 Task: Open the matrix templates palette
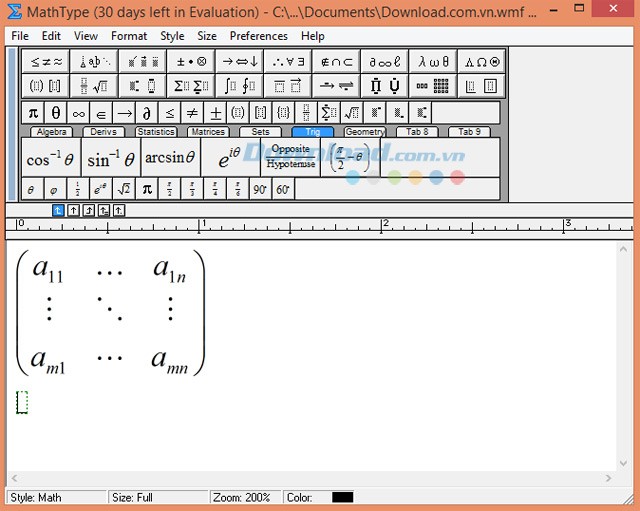point(433,86)
